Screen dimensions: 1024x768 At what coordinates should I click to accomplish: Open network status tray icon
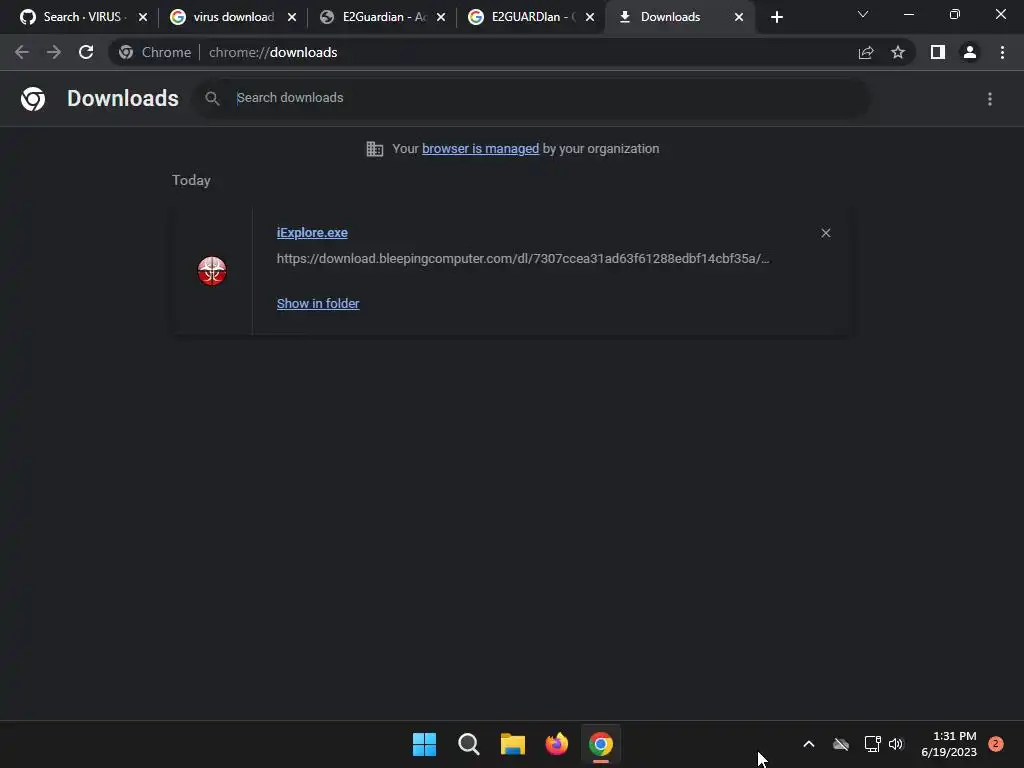[x=872, y=744]
